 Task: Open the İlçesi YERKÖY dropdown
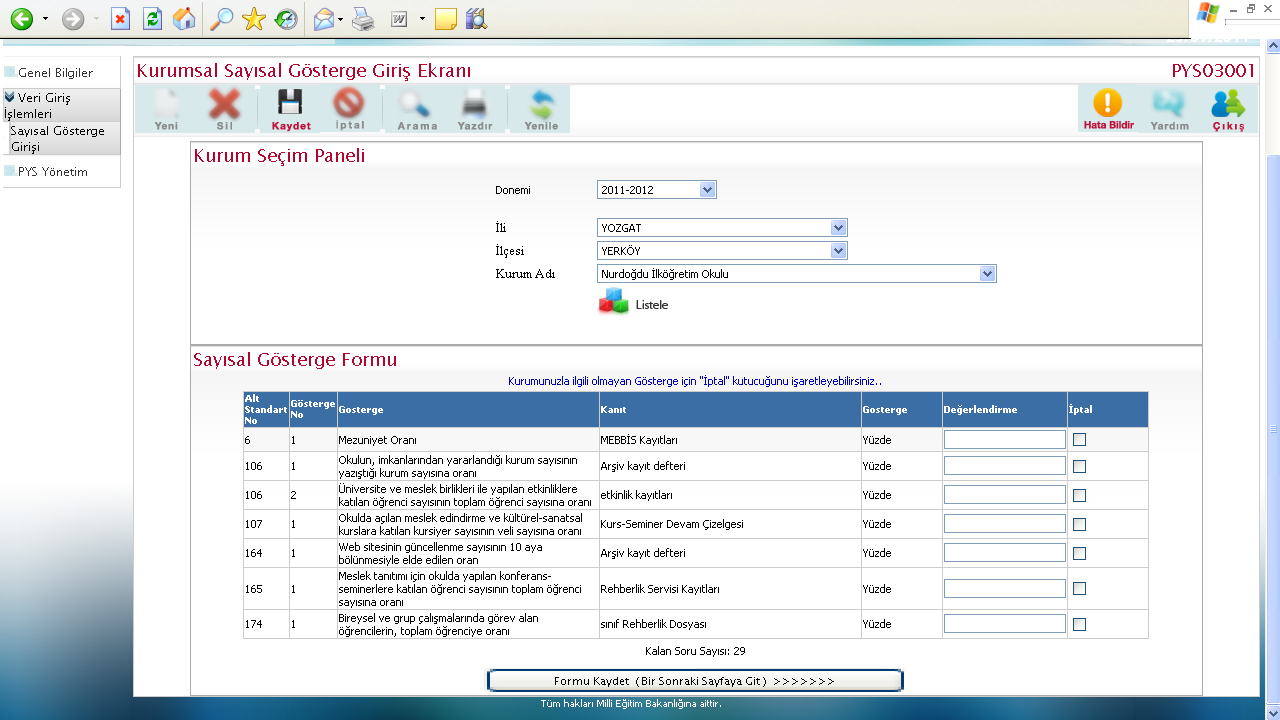pyautogui.click(x=722, y=251)
